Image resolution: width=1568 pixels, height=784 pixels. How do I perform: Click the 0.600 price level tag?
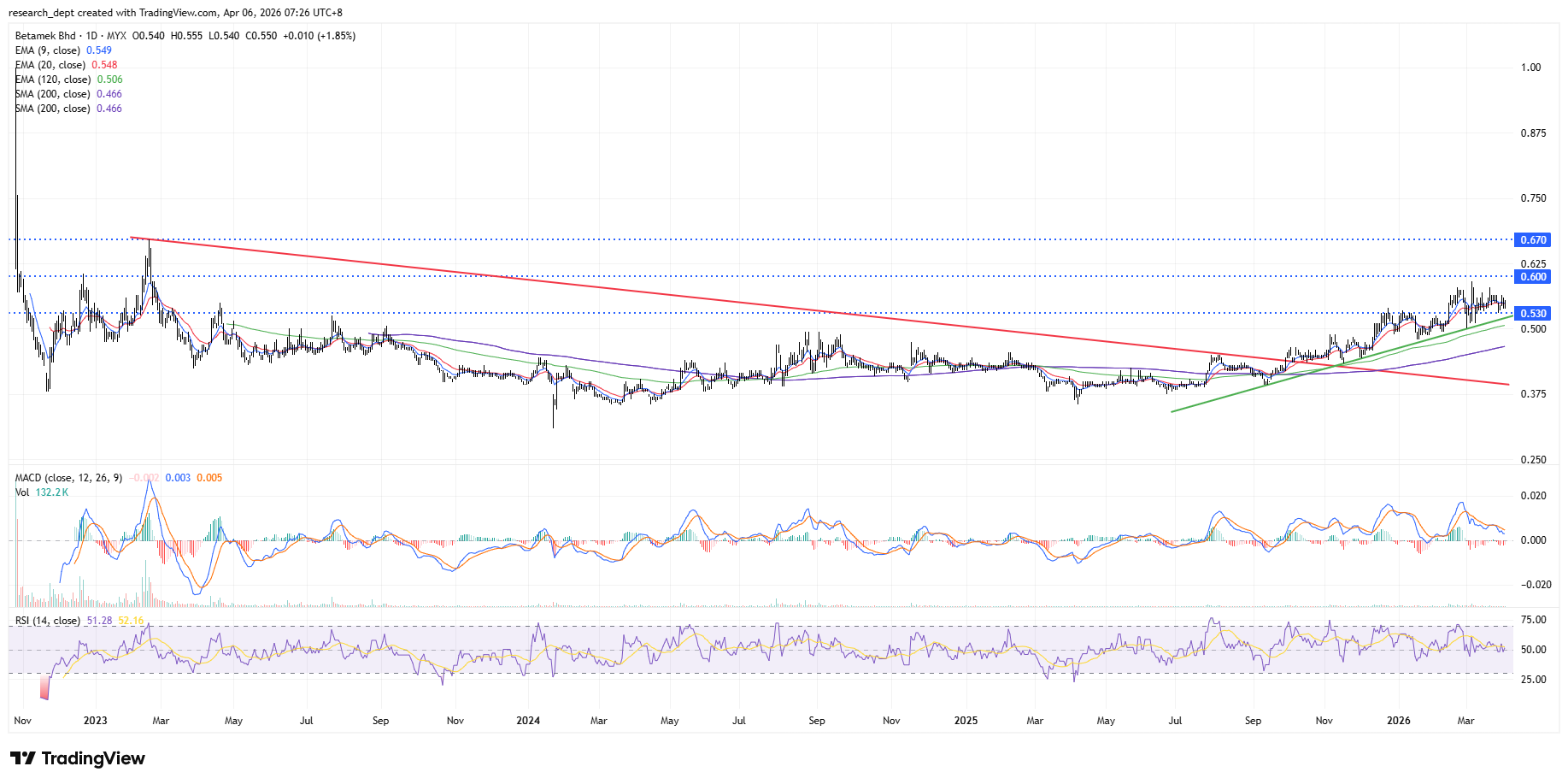[1532, 277]
